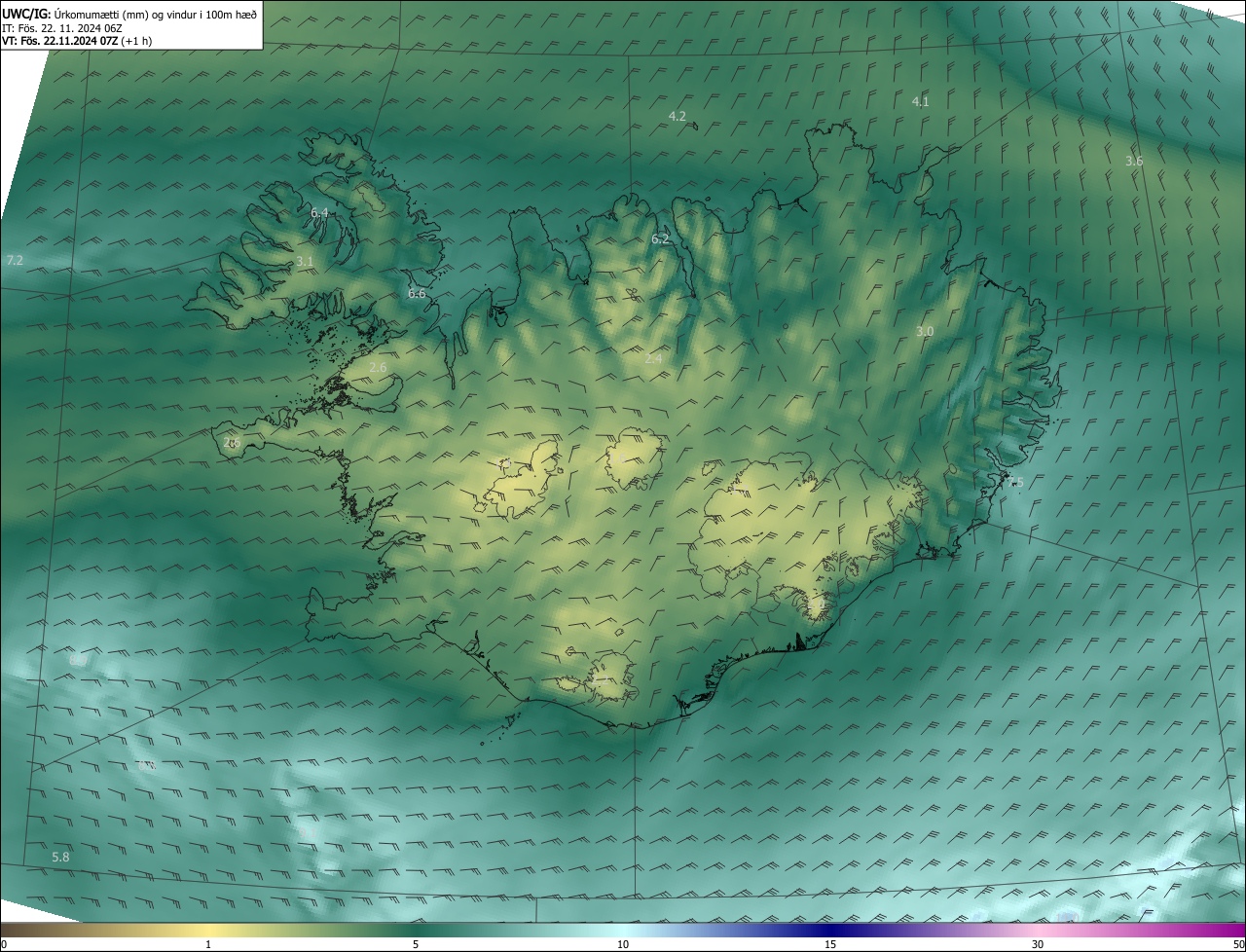
Task: Click the "50" tick label on the color scale
Action: pos(1238,945)
